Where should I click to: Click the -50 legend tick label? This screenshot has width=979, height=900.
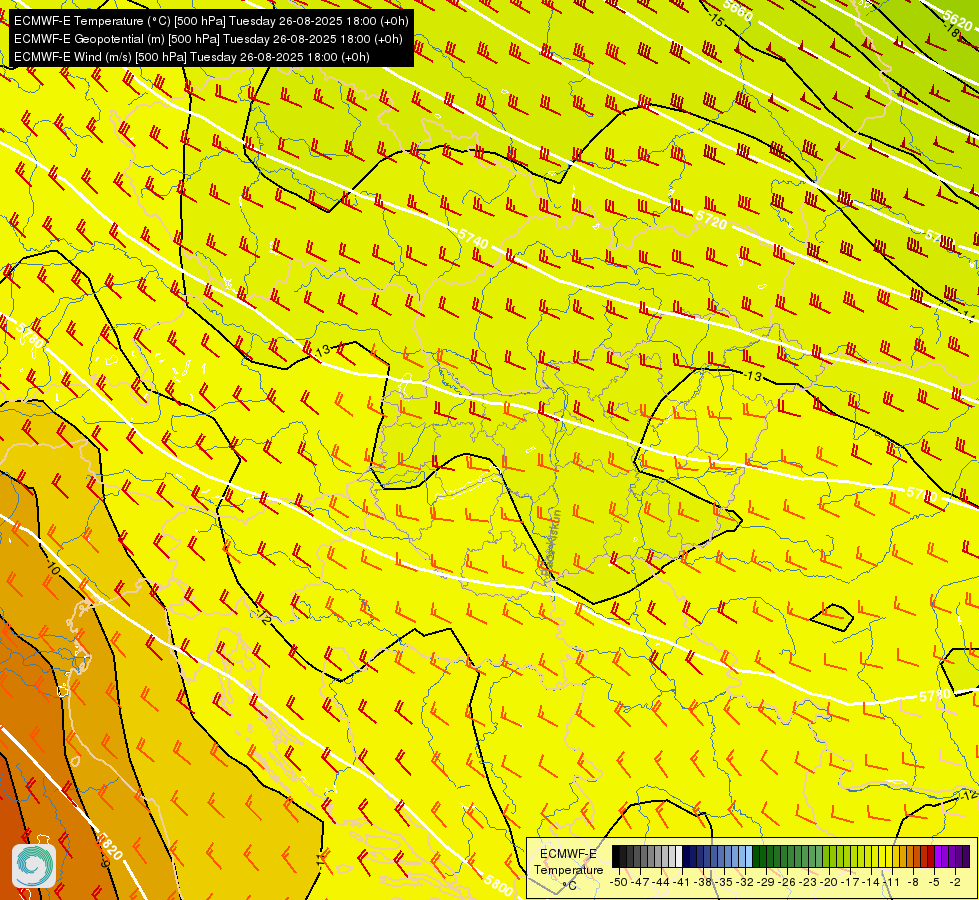coord(619,882)
